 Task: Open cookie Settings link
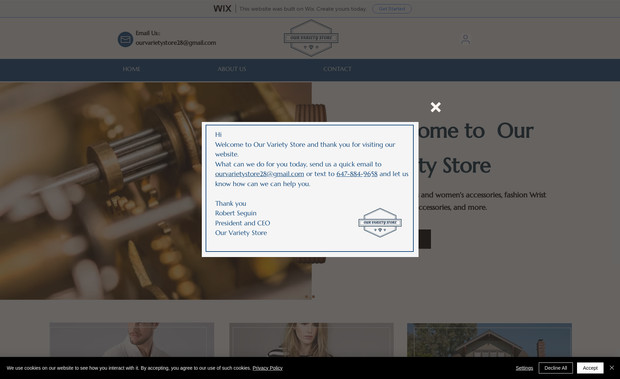coord(524,368)
